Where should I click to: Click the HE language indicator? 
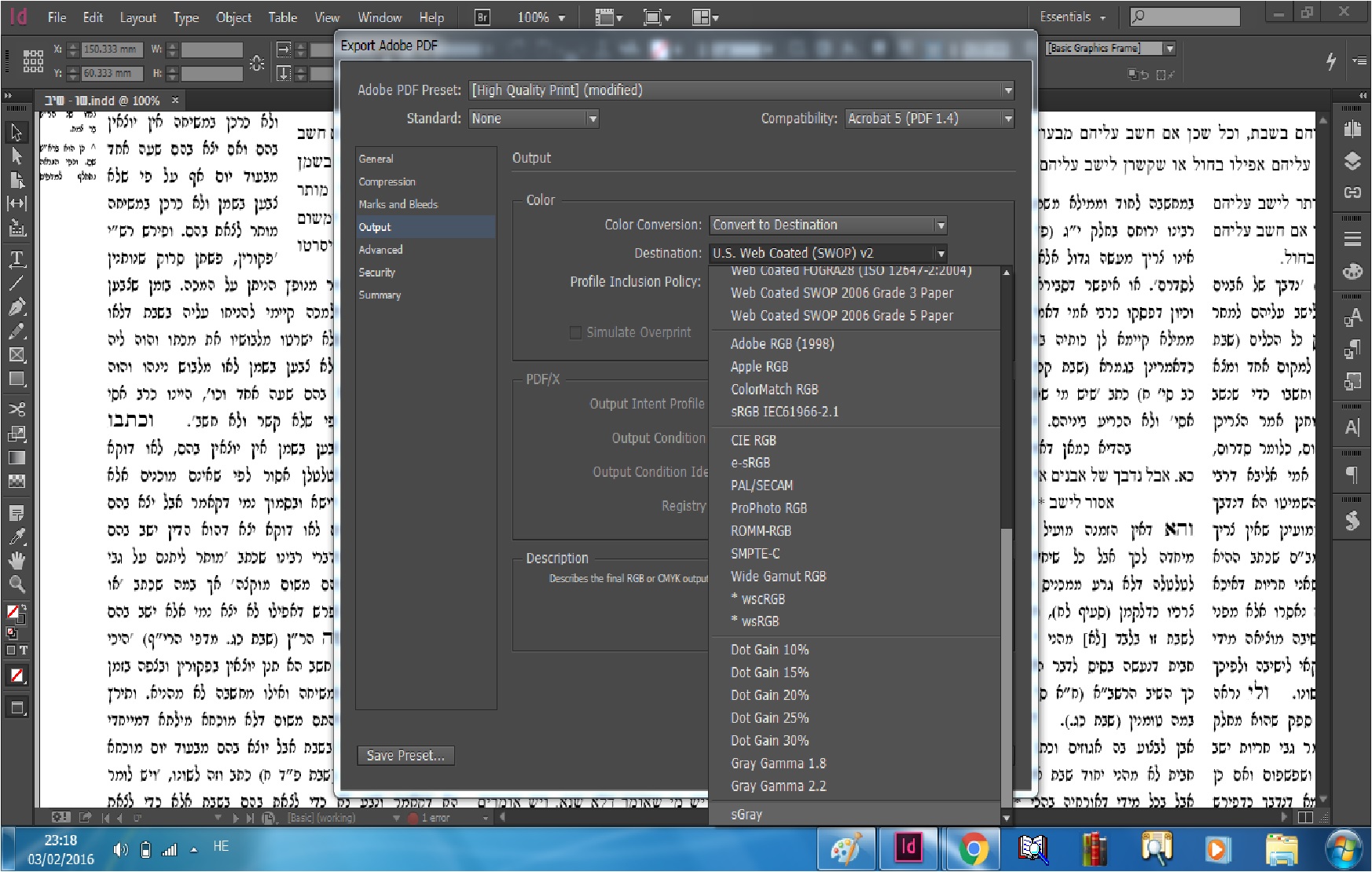(x=221, y=846)
